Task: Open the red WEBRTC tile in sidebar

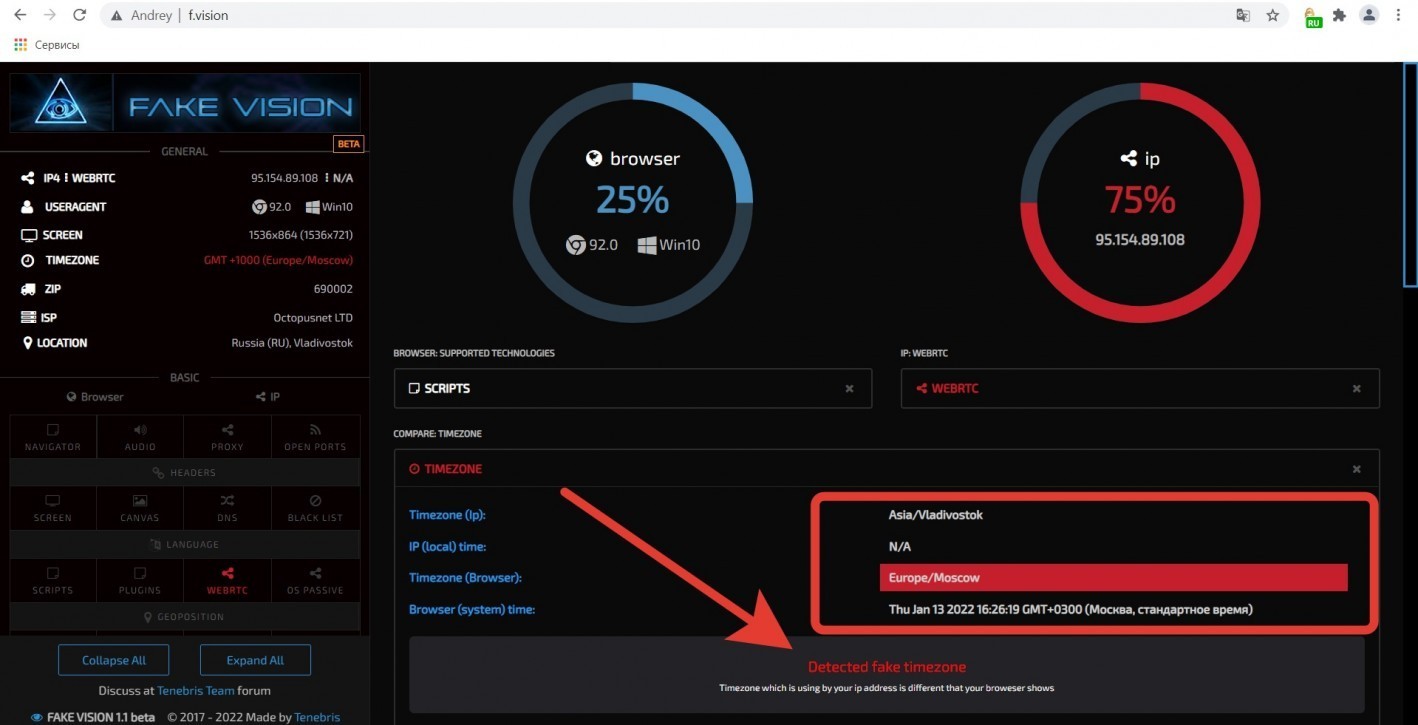Action: click(x=227, y=580)
